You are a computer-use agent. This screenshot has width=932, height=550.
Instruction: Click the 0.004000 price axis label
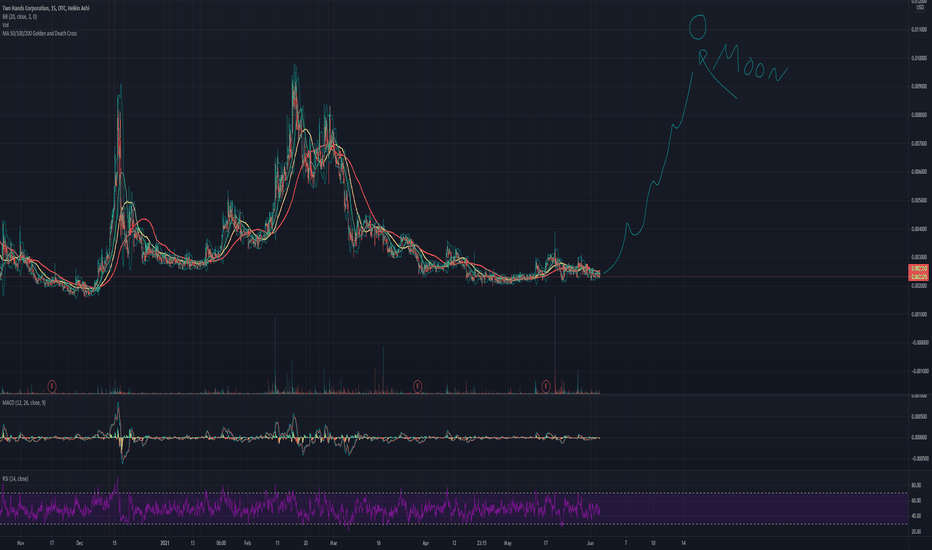click(x=919, y=229)
